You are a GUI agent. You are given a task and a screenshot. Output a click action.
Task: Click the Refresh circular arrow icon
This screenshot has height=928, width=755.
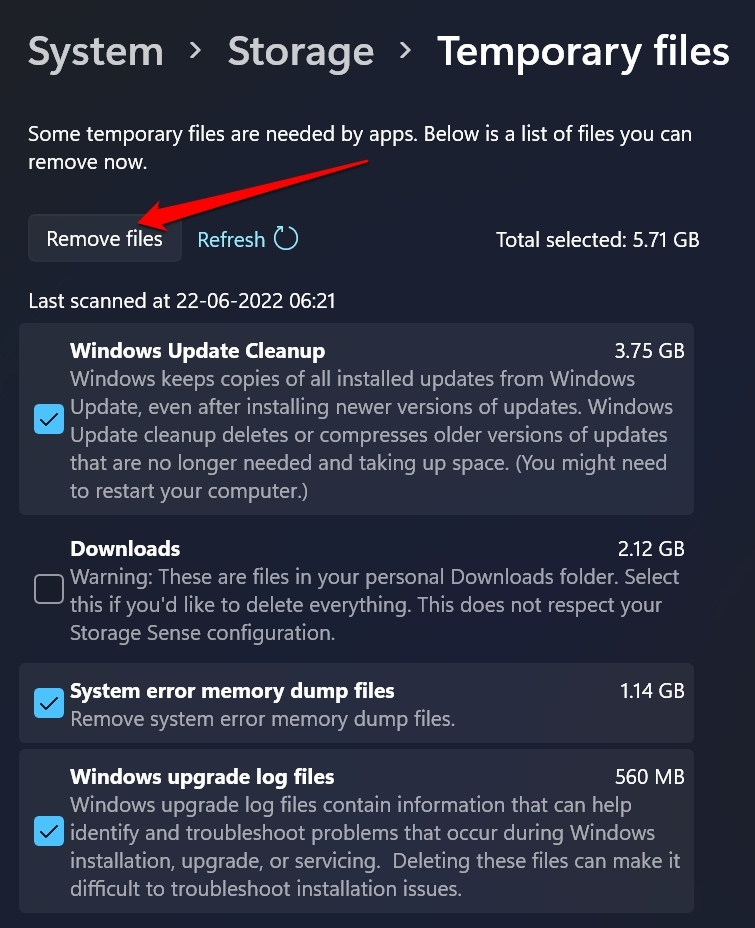point(286,239)
